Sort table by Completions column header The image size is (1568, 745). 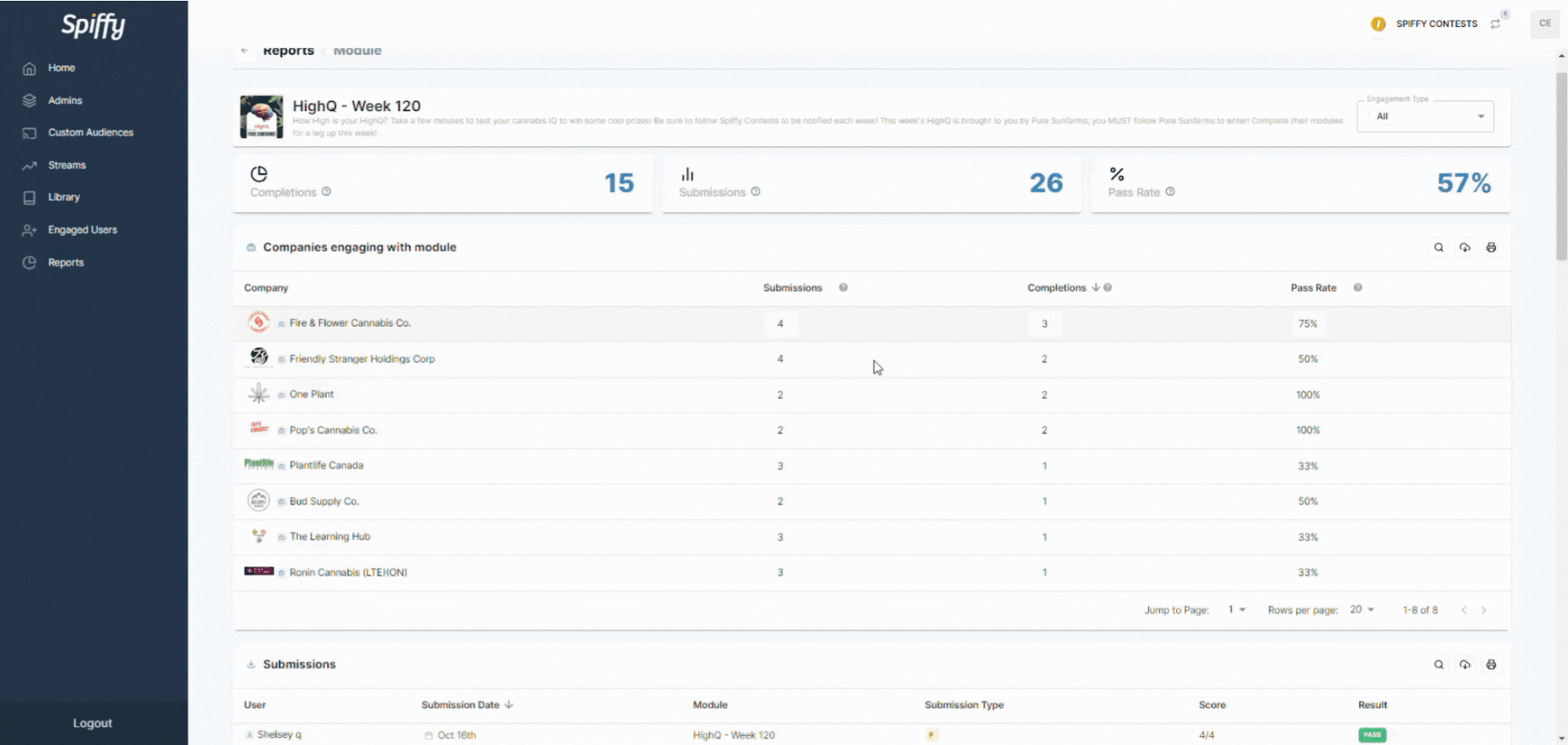click(x=1057, y=288)
